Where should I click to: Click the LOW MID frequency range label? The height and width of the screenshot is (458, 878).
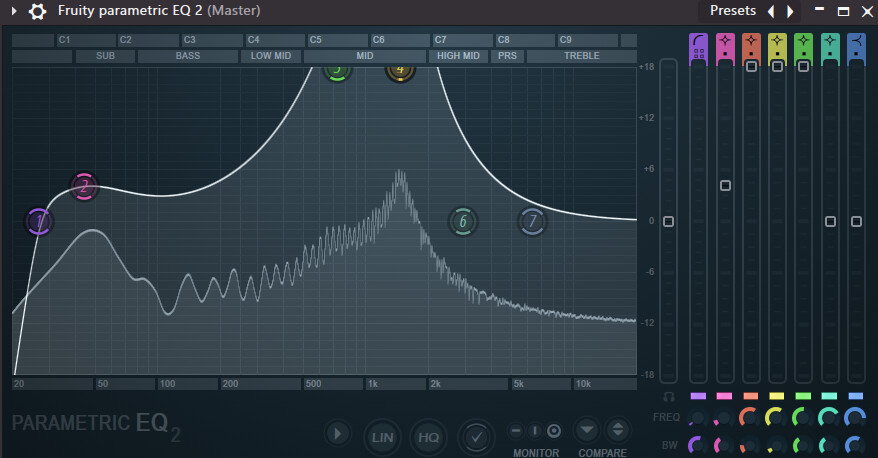(271, 56)
